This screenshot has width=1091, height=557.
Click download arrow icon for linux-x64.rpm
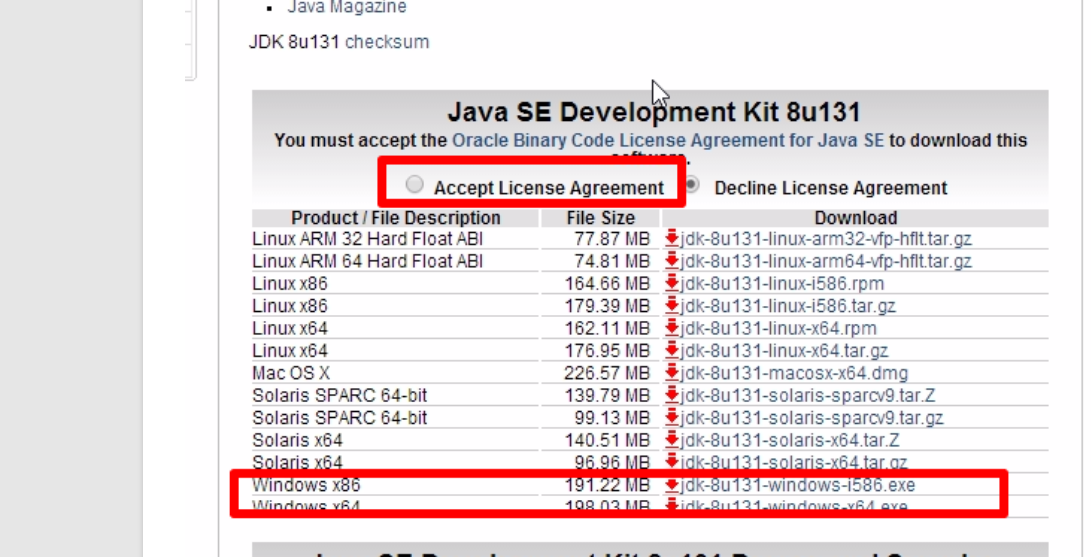pyautogui.click(x=671, y=328)
